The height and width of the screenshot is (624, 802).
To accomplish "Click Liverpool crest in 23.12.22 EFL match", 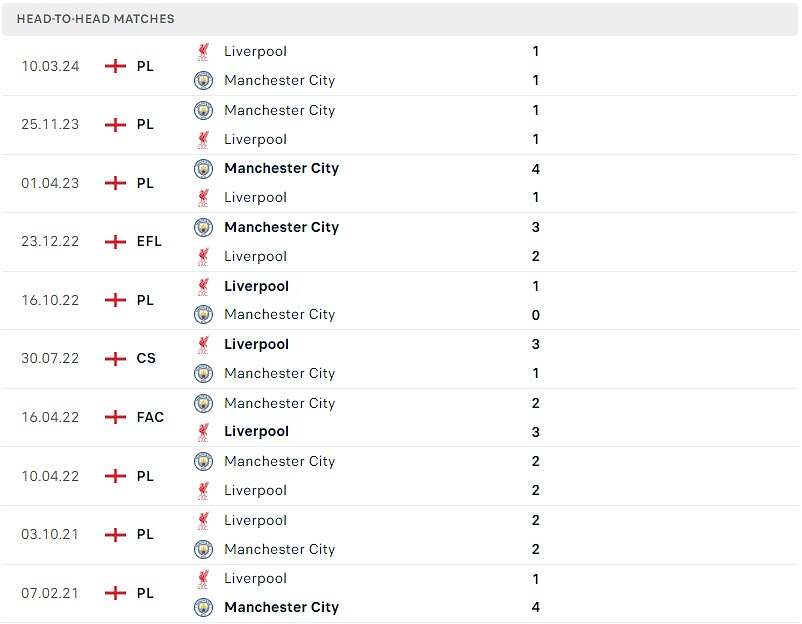I will [x=204, y=256].
